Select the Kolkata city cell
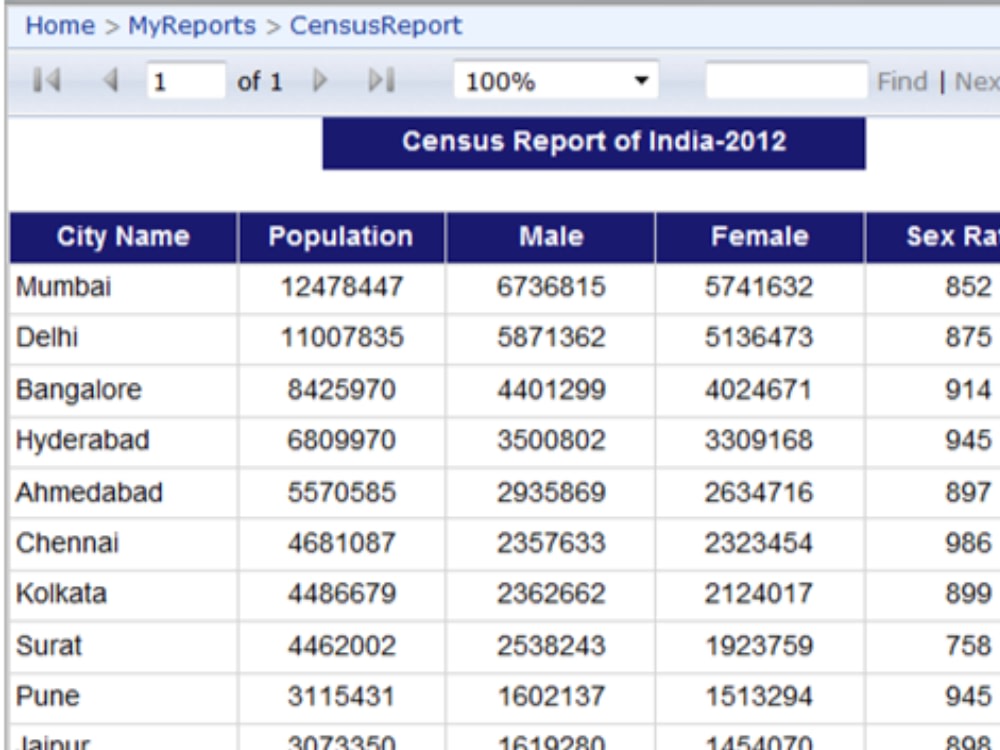1000x750 pixels. (124, 594)
